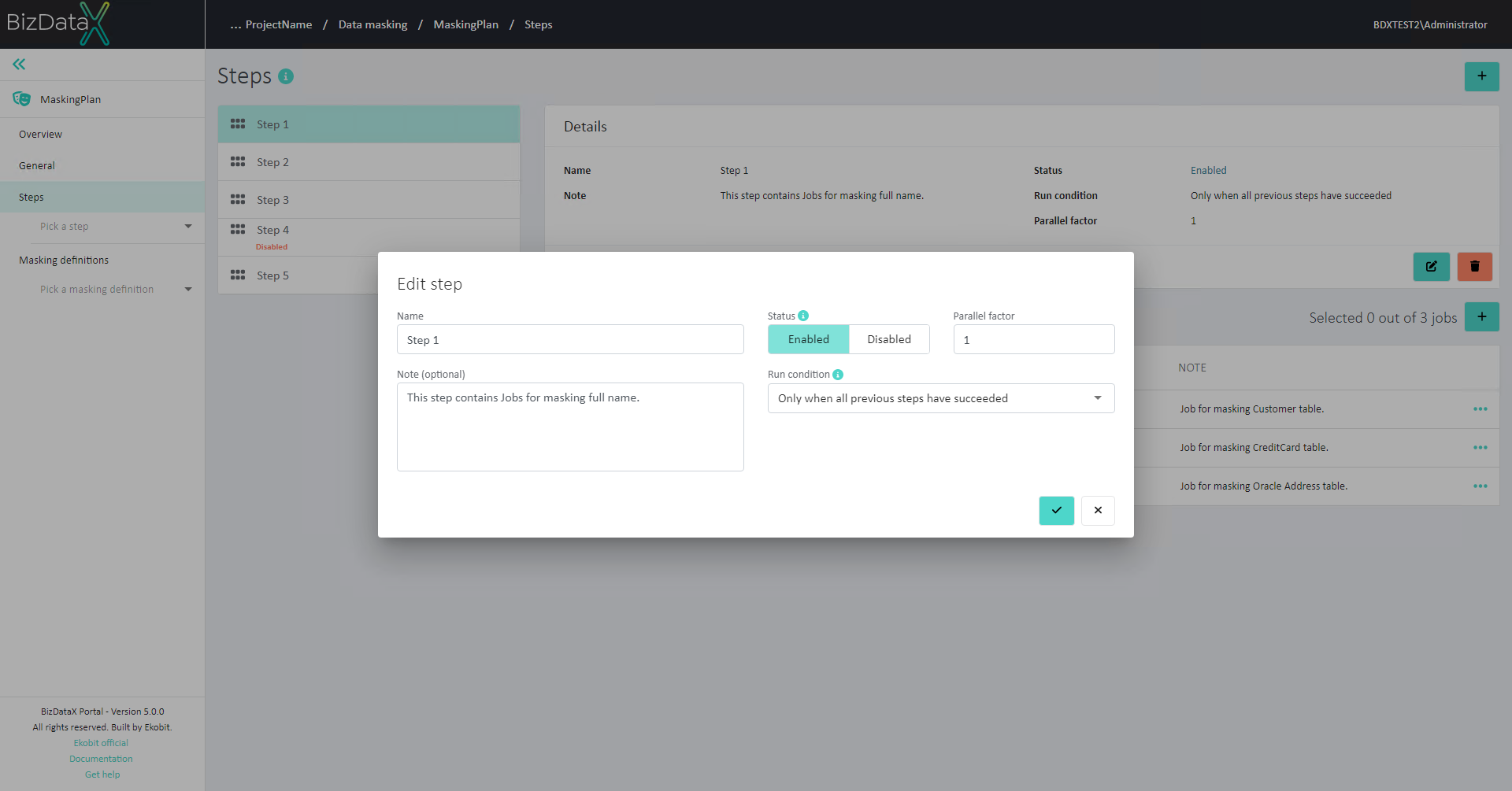Open the Documentation link
Image resolution: width=1512 pixels, height=791 pixels.
pos(101,759)
